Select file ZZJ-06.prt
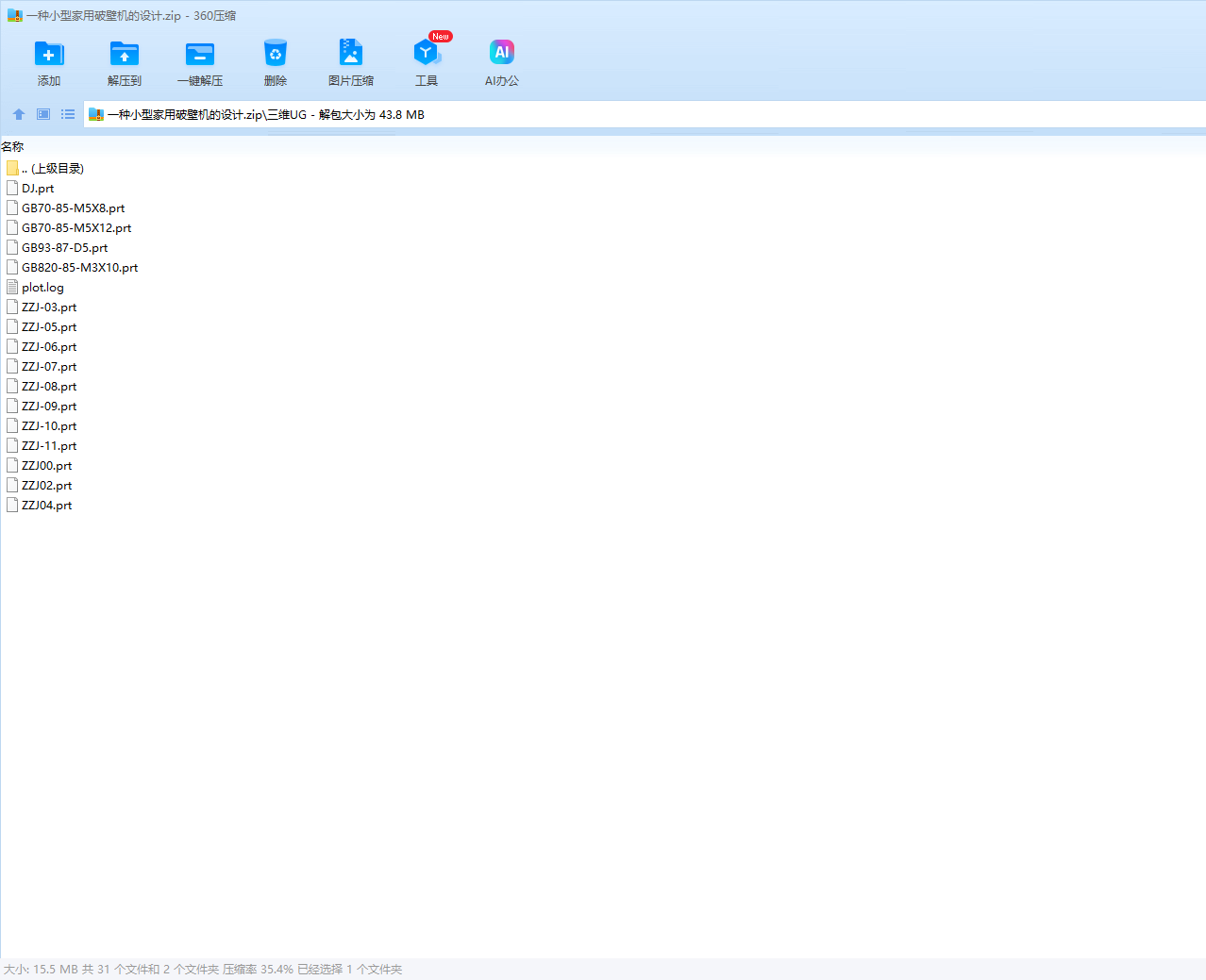Image resolution: width=1206 pixels, height=980 pixels. pos(42,346)
